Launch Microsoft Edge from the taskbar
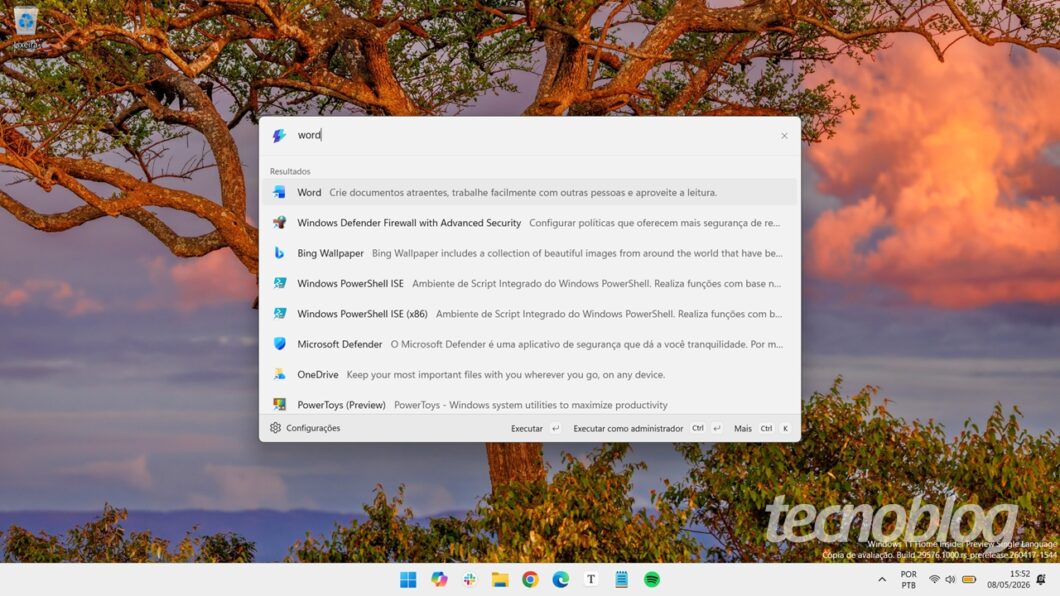Screen dimensions: 1060x596 point(560,580)
